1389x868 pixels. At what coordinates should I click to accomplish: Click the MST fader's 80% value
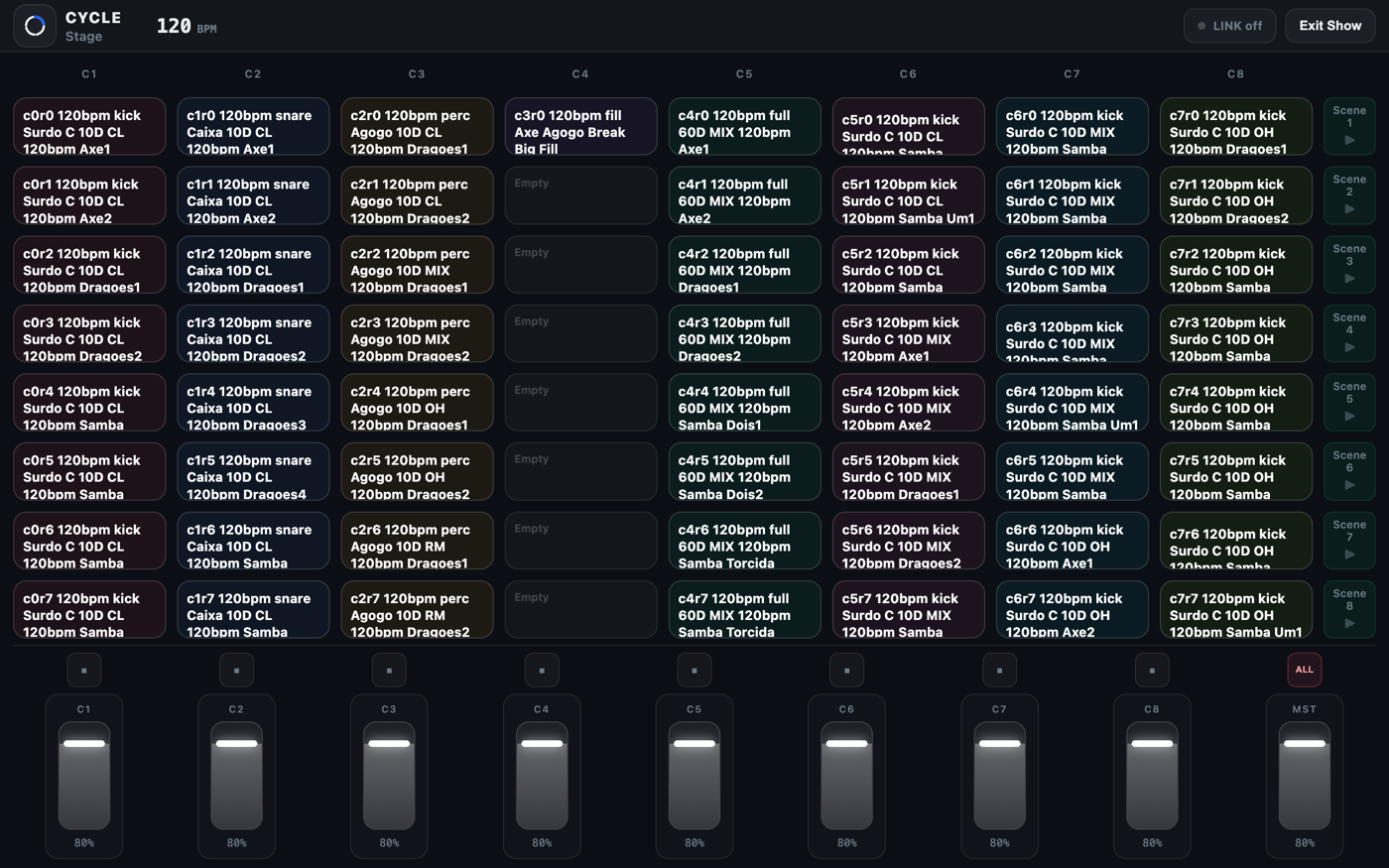tap(1305, 843)
